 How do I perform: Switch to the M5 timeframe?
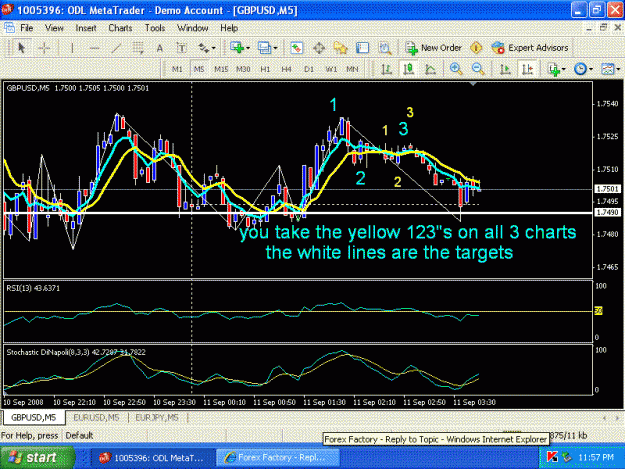[x=199, y=69]
